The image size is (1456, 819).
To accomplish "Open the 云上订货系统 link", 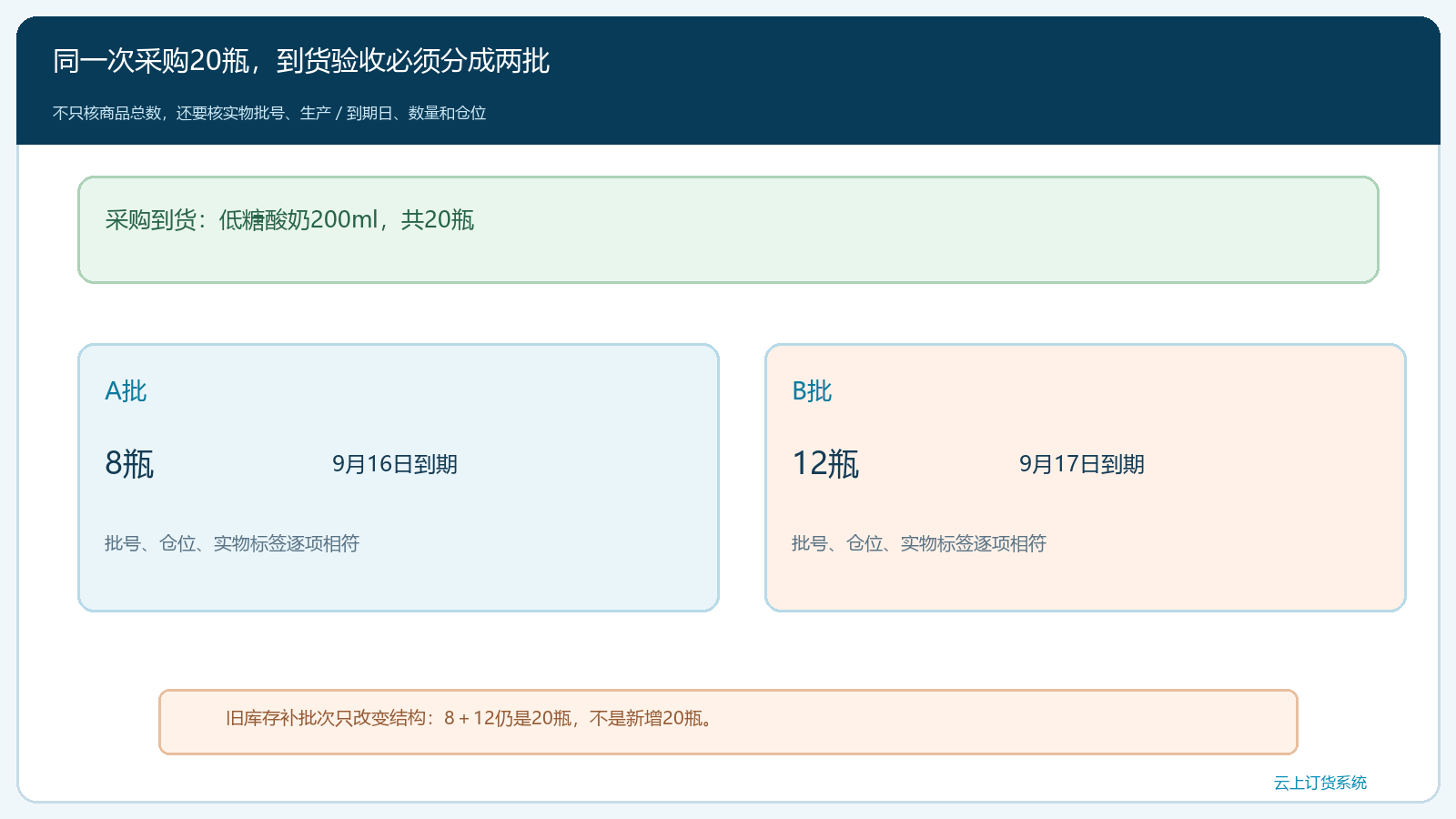I will pos(1319,783).
